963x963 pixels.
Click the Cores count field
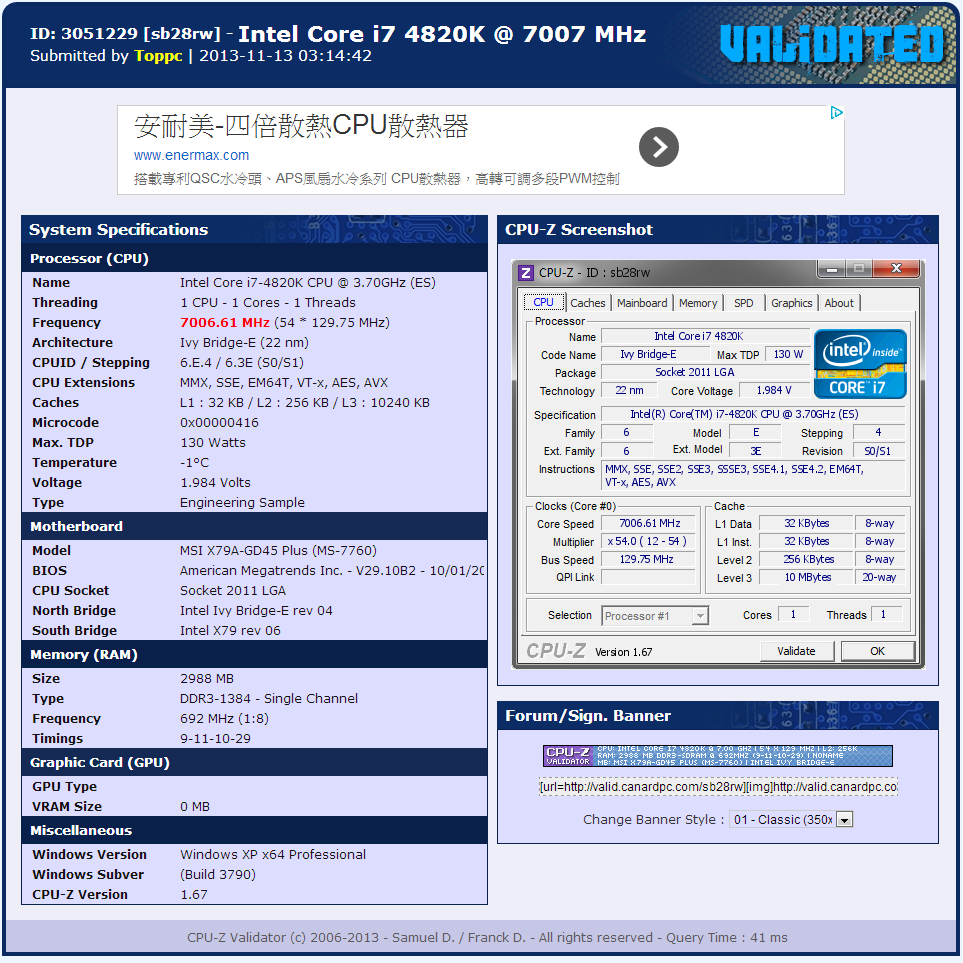[x=793, y=615]
